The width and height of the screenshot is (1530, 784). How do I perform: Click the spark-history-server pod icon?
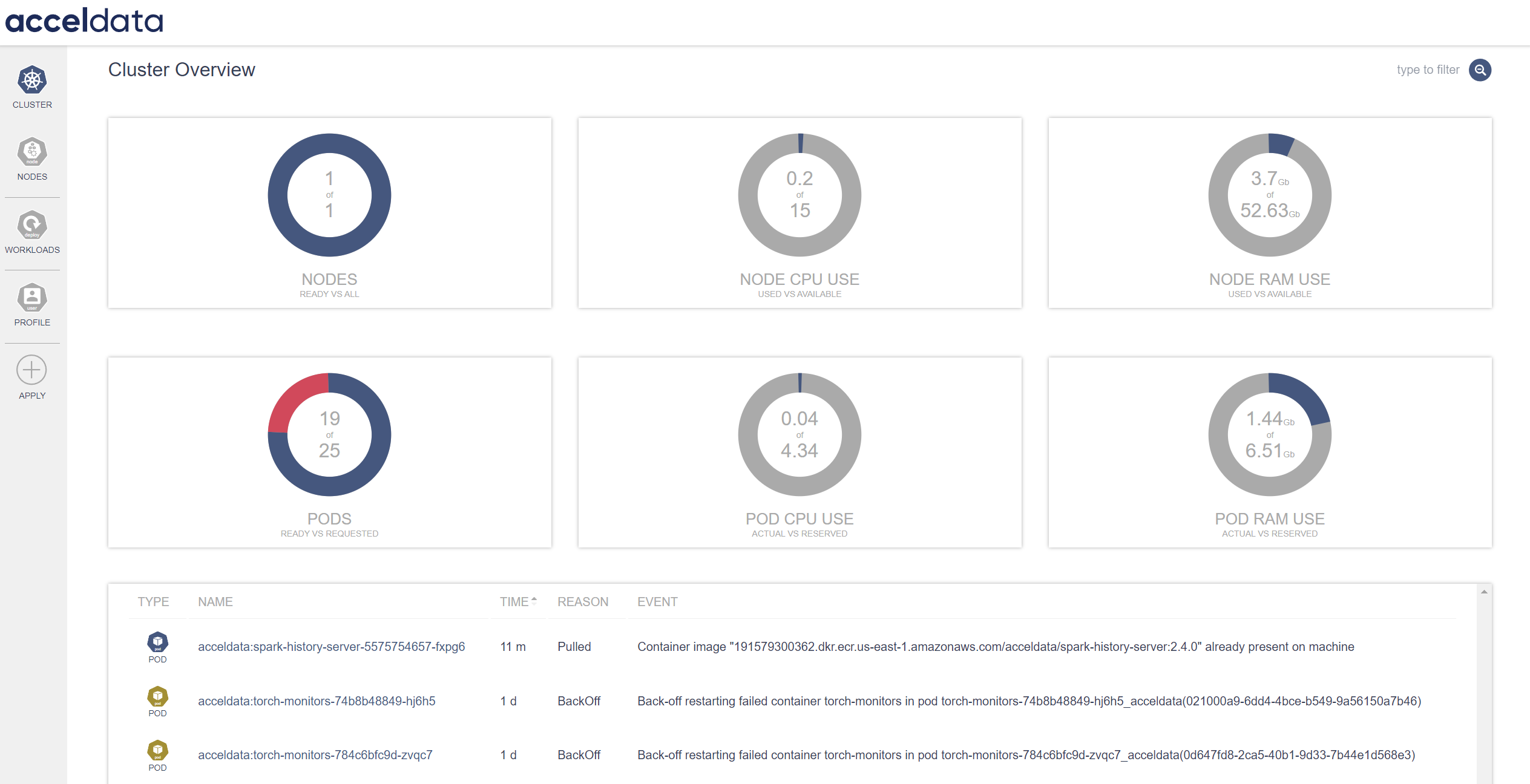click(x=157, y=642)
